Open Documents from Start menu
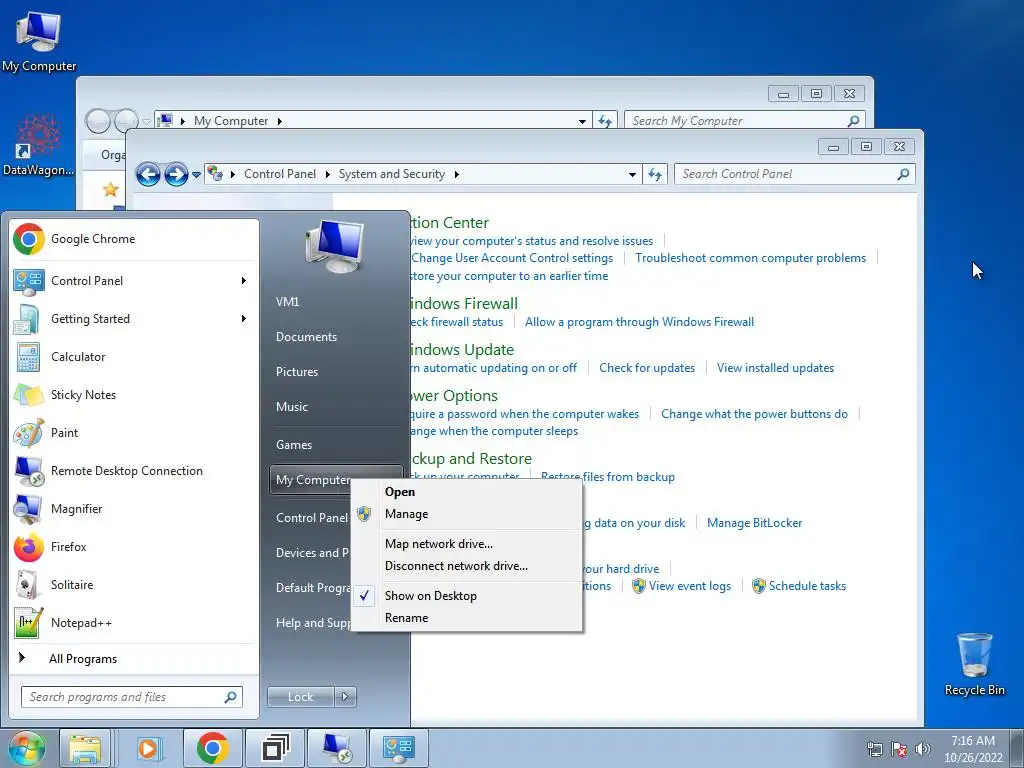 306,337
